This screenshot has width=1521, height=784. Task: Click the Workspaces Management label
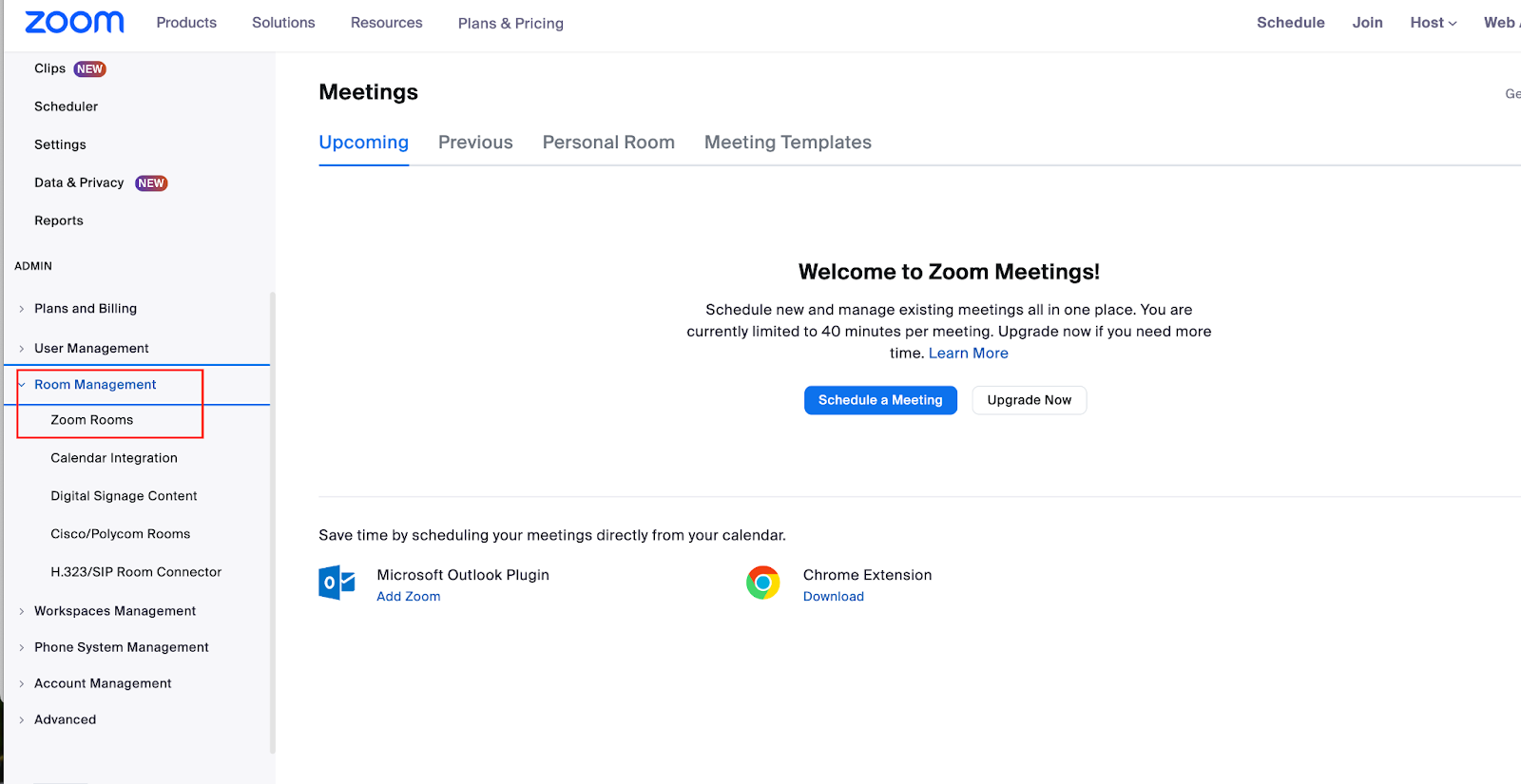click(x=115, y=611)
